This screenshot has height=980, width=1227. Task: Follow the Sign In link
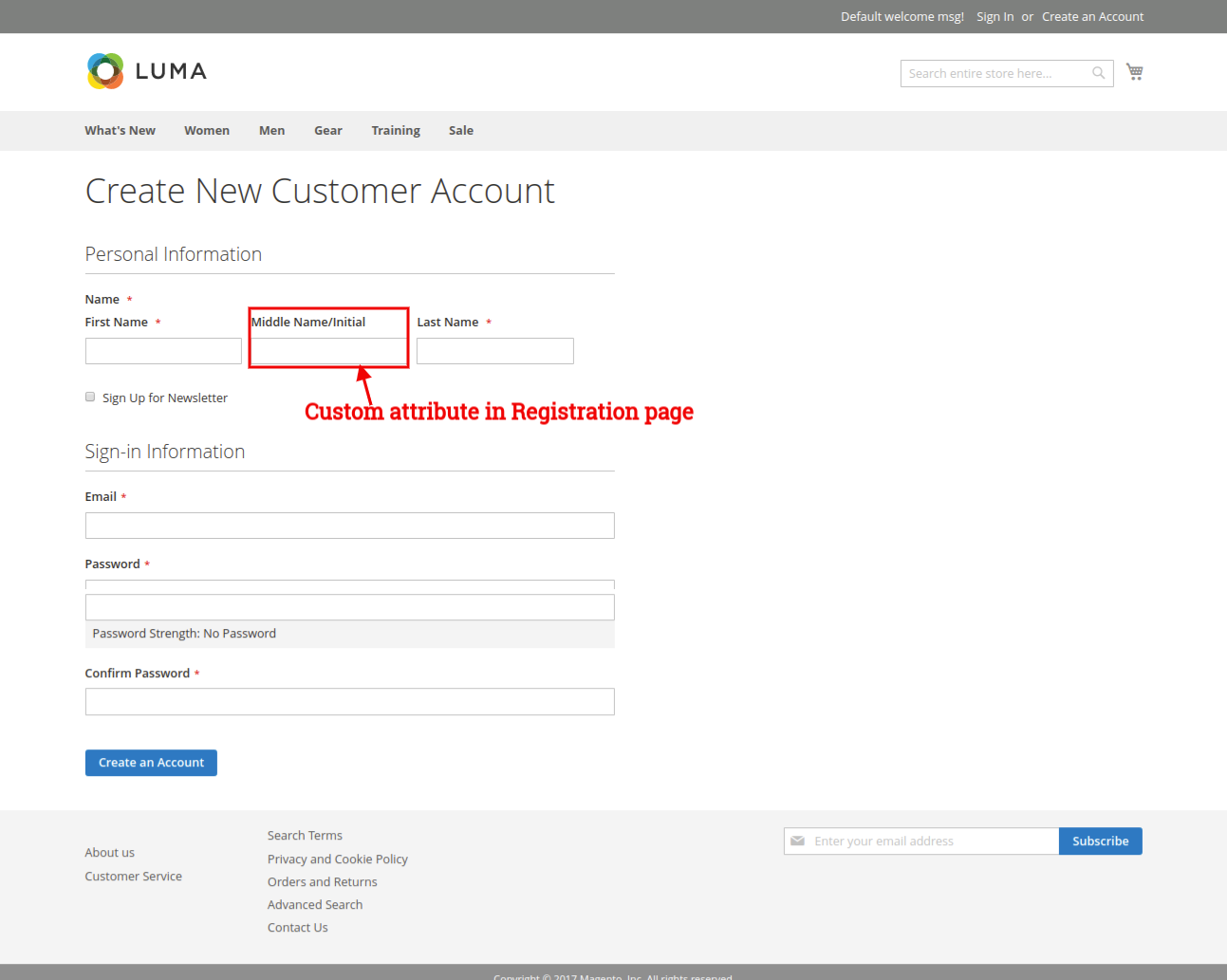995,17
